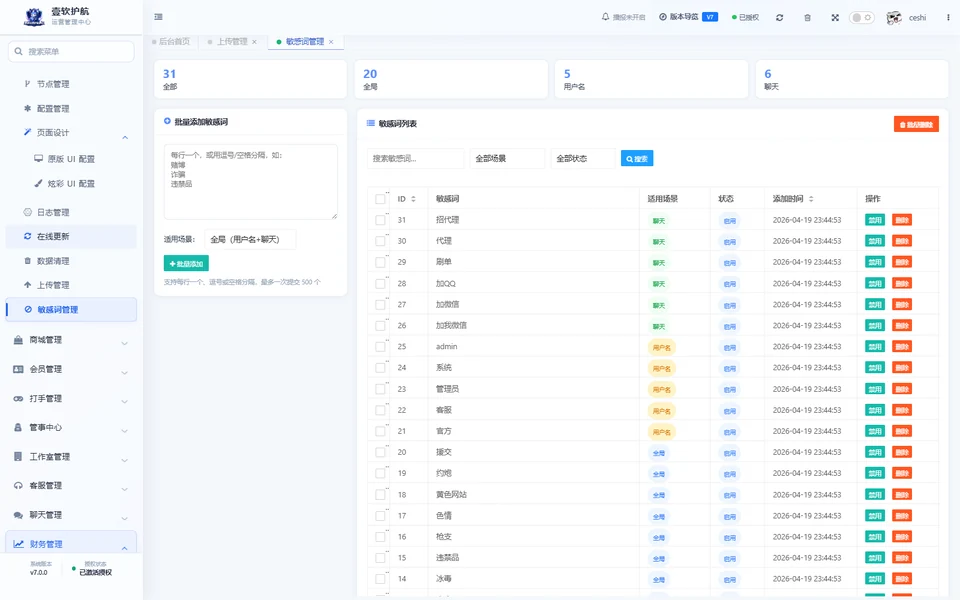
Task: Switch to the 后台首页 tab
Action: point(174,42)
